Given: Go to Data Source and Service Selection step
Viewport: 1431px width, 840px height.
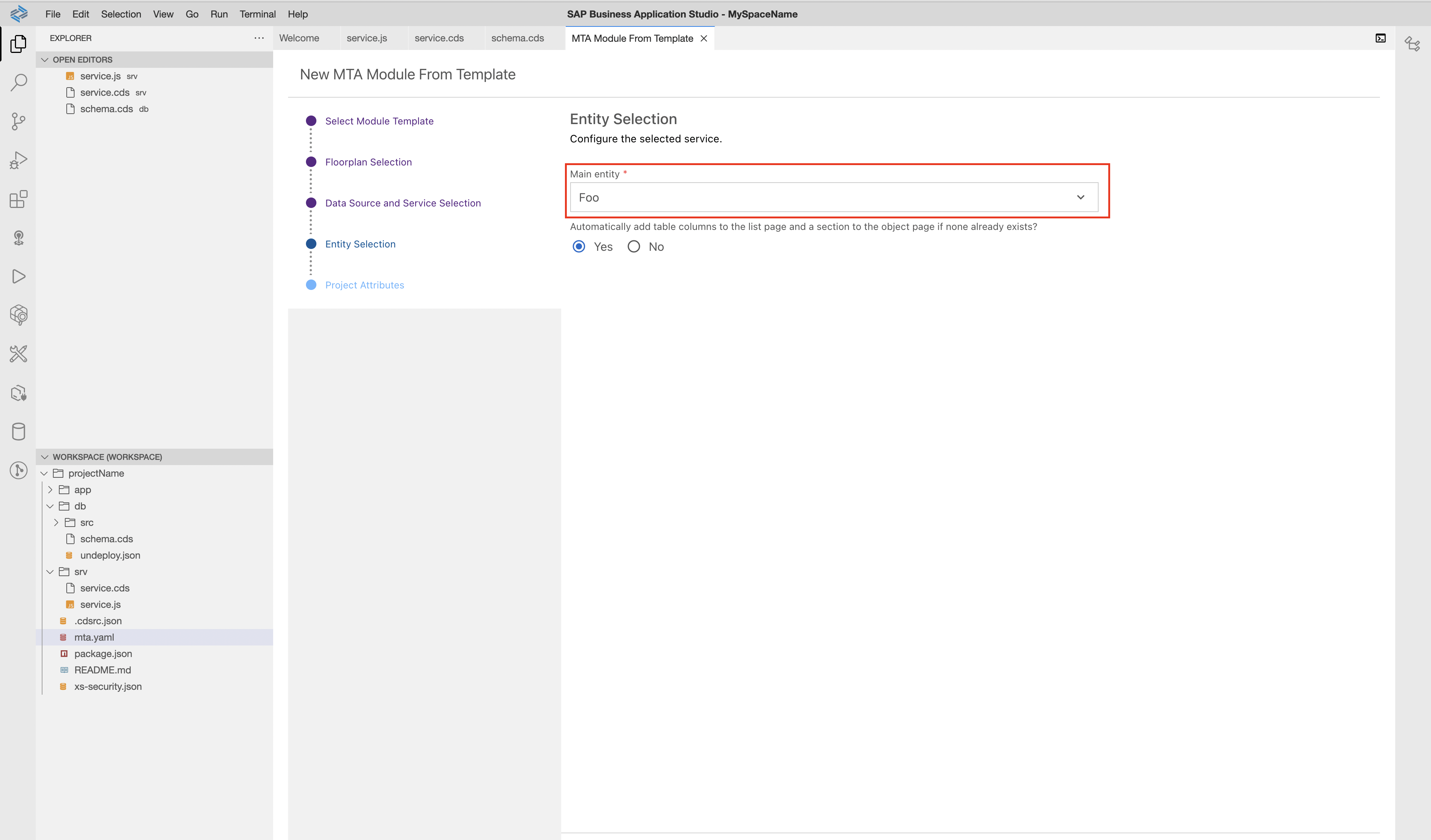Looking at the screenshot, I should [x=403, y=203].
